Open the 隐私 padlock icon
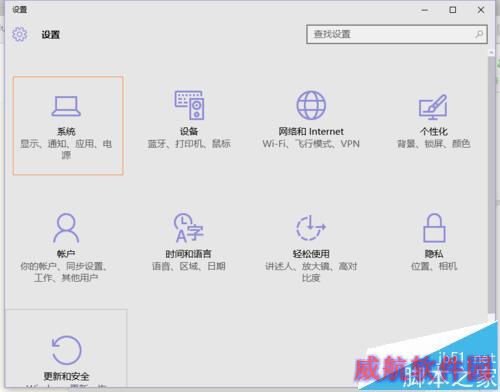The height and width of the screenshot is (392, 500). click(x=434, y=228)
